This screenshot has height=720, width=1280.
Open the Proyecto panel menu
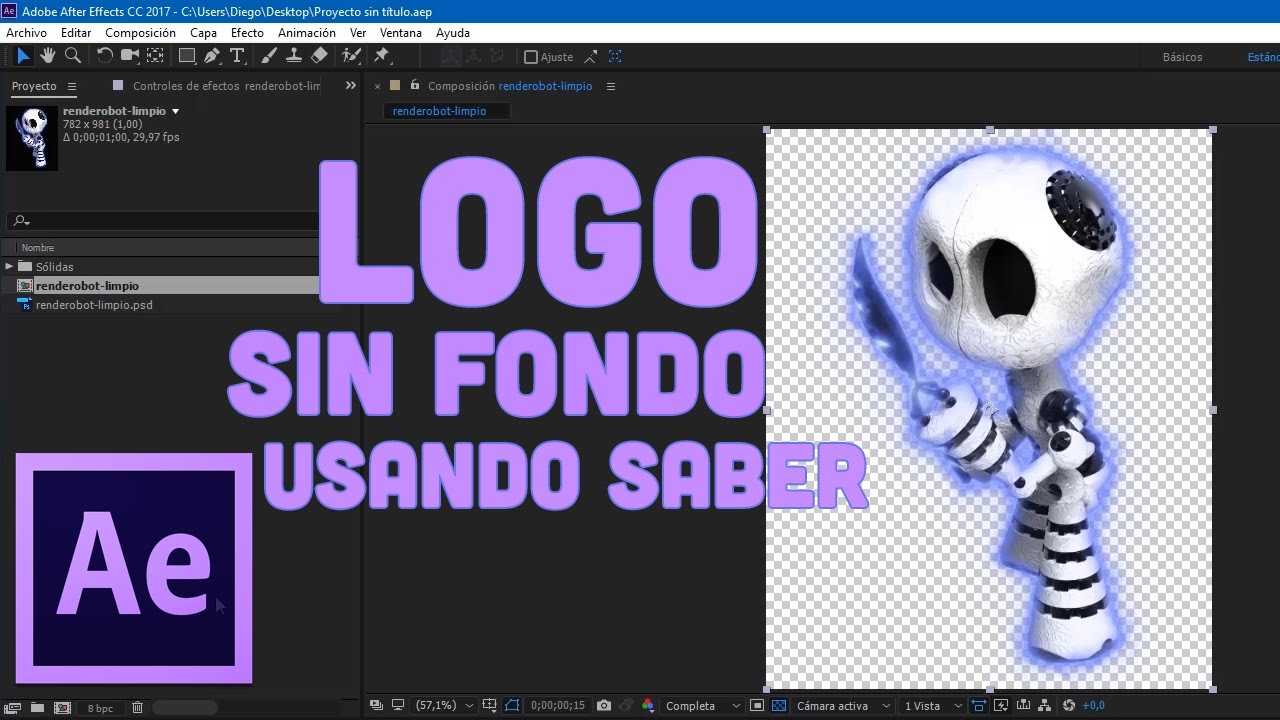(x=72, y=86)
